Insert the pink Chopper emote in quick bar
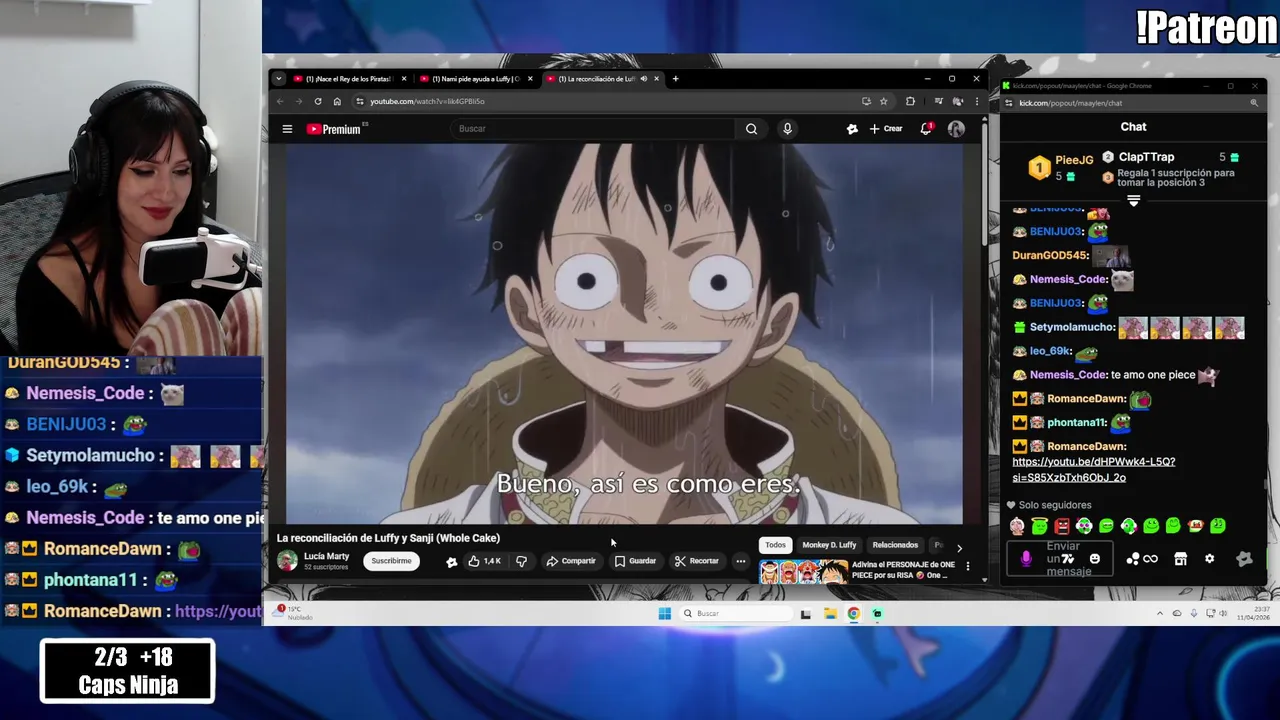The width and height of the screenshot is (1280, 720). pos(1017,526)
